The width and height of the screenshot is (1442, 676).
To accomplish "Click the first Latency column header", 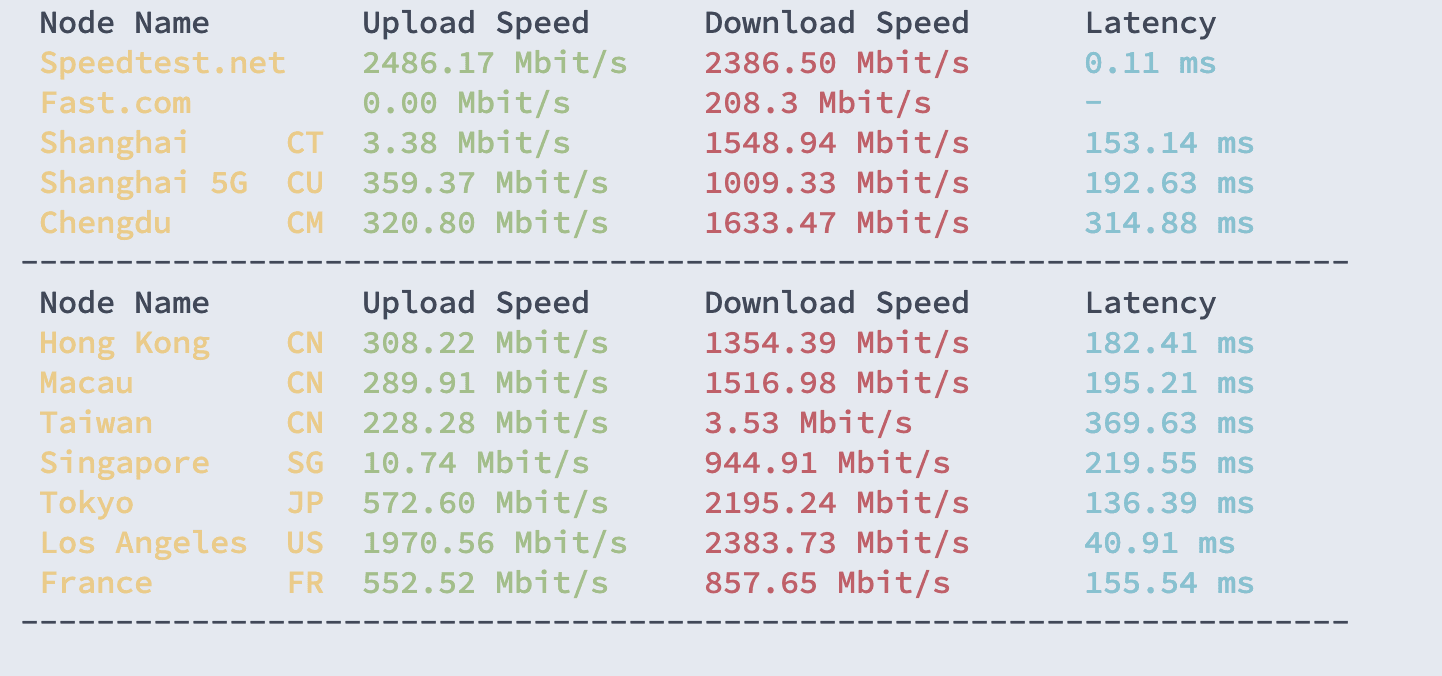I will (1151, 23).
